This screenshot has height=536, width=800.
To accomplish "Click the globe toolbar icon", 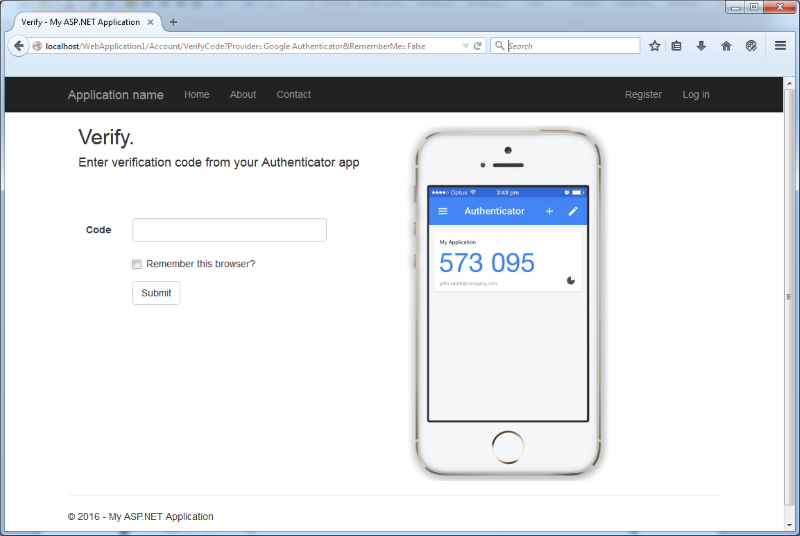I will (x=751, y=46).
